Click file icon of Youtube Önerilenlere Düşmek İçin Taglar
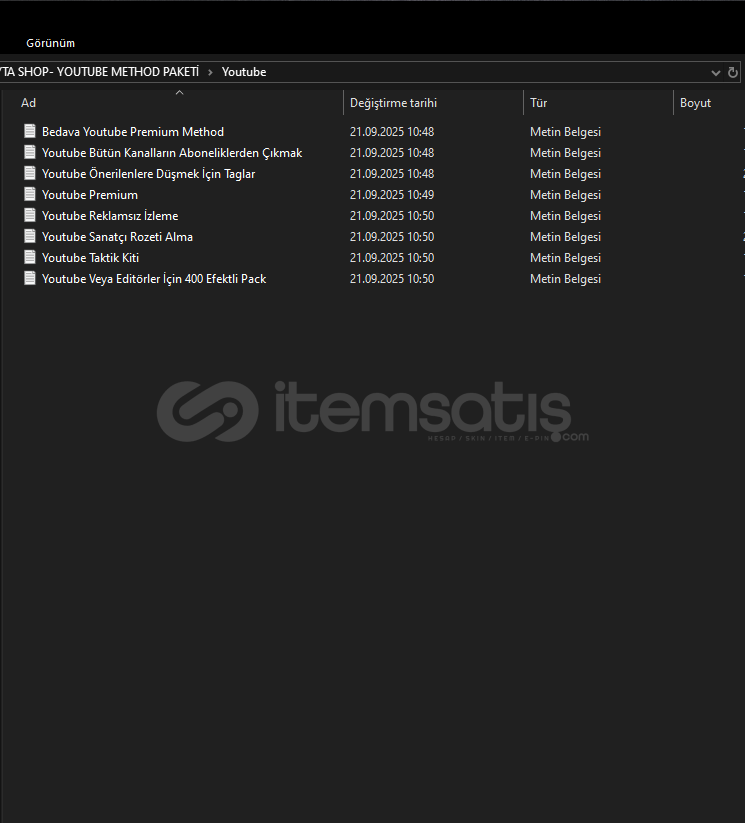Image resolution: width=745 pixels, height=823 pixels. tap(30, 173)
